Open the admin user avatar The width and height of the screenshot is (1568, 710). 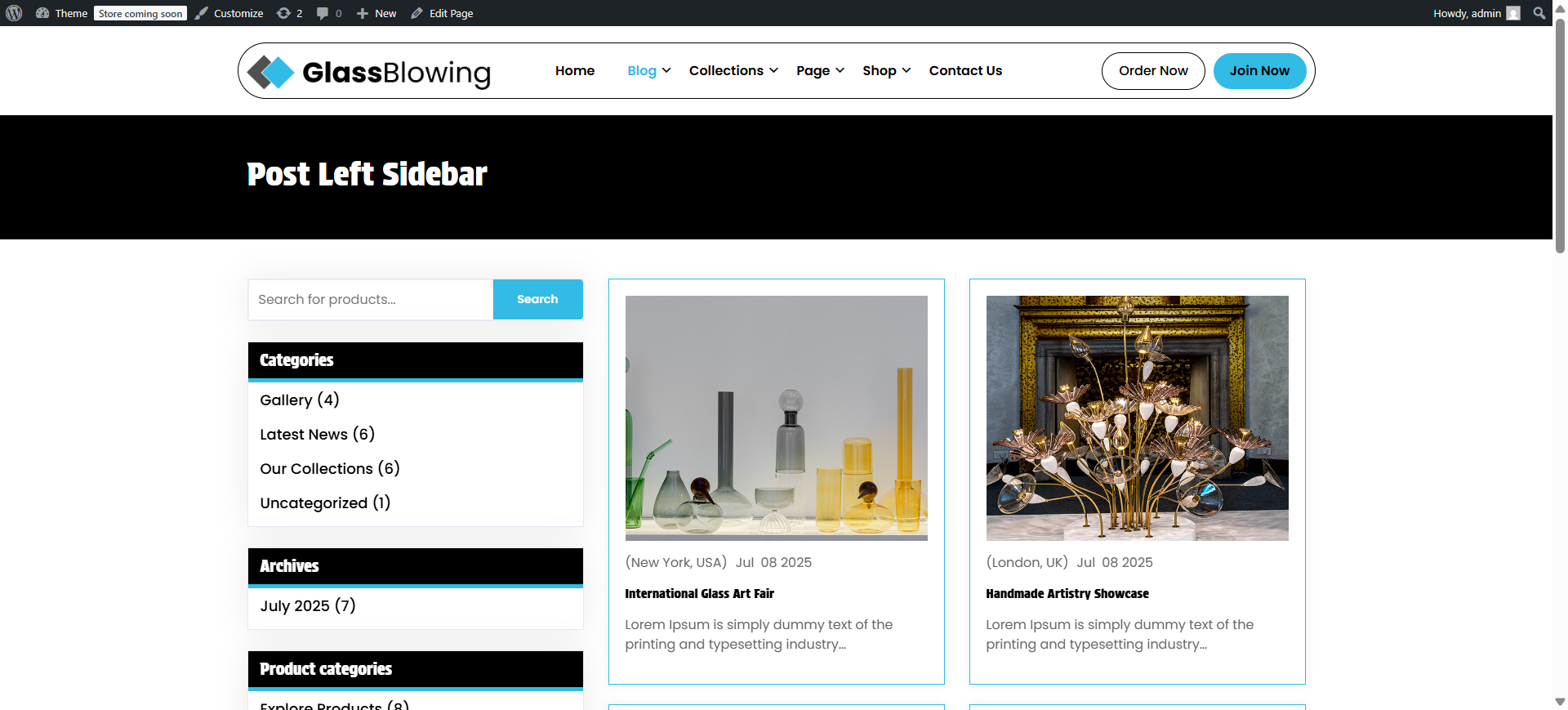[1513, 13]
